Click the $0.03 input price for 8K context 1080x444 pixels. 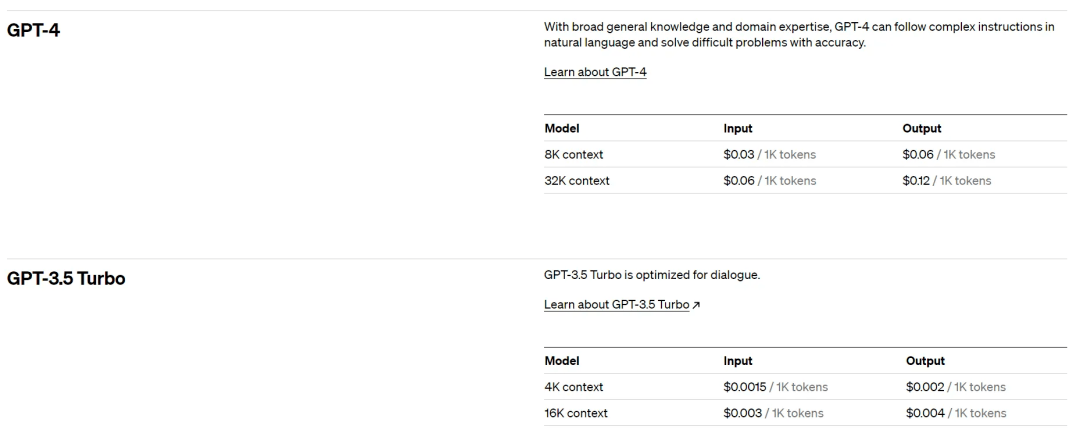click(x=739, y=155)
